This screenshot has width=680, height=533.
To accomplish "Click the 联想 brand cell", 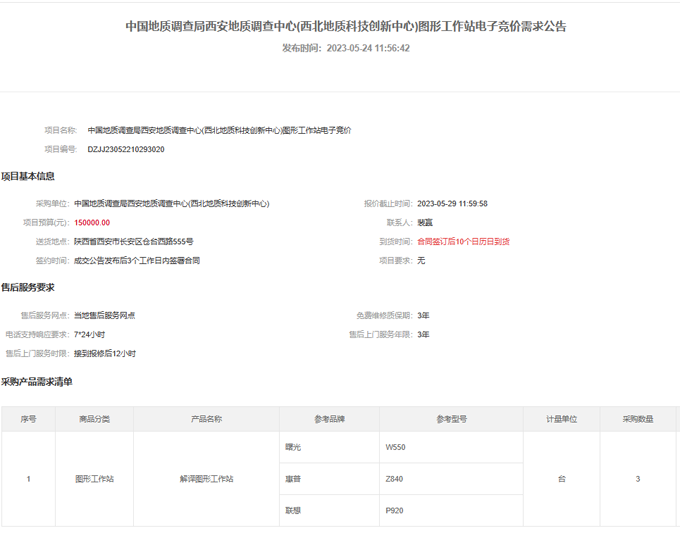I will 293,510.
